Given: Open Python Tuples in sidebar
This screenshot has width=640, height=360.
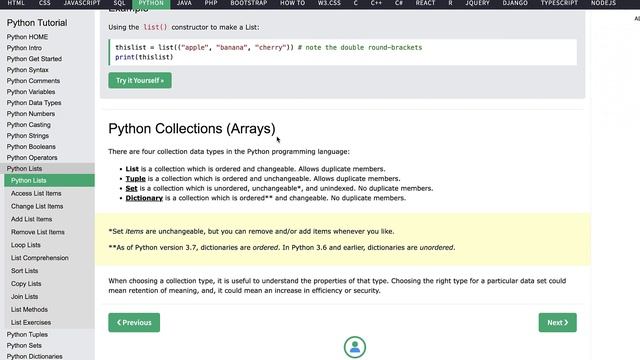Looking at the screenshot, I should click(x=27, y=335).
